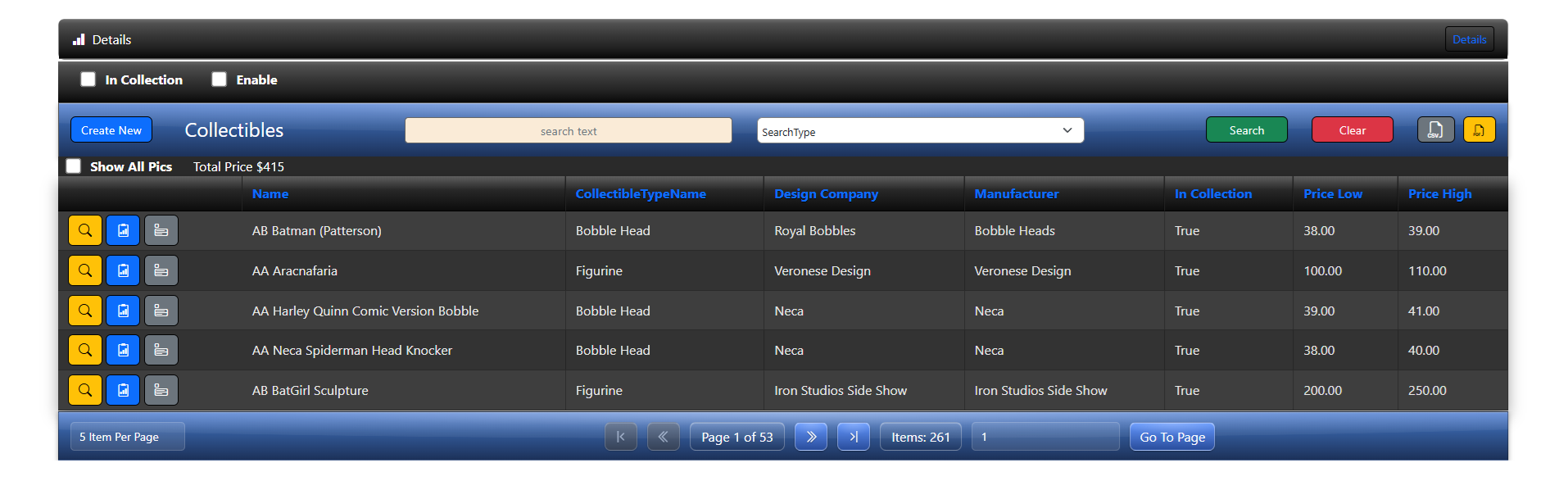Toggle the Enable checkbox

pyautogui.click(x=219, y=79)
